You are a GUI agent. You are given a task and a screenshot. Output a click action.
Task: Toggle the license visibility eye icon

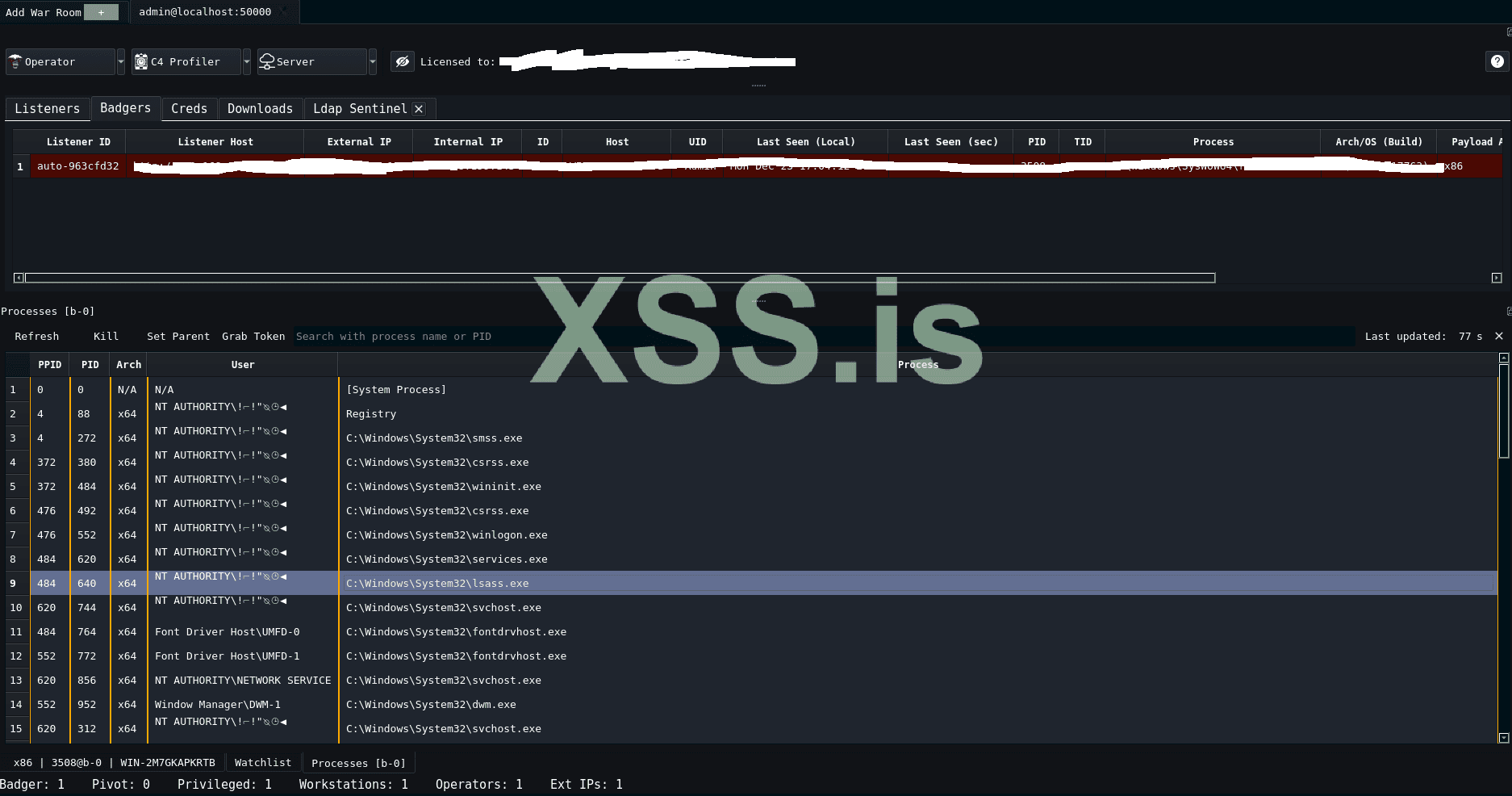click(x=403, y=61)
